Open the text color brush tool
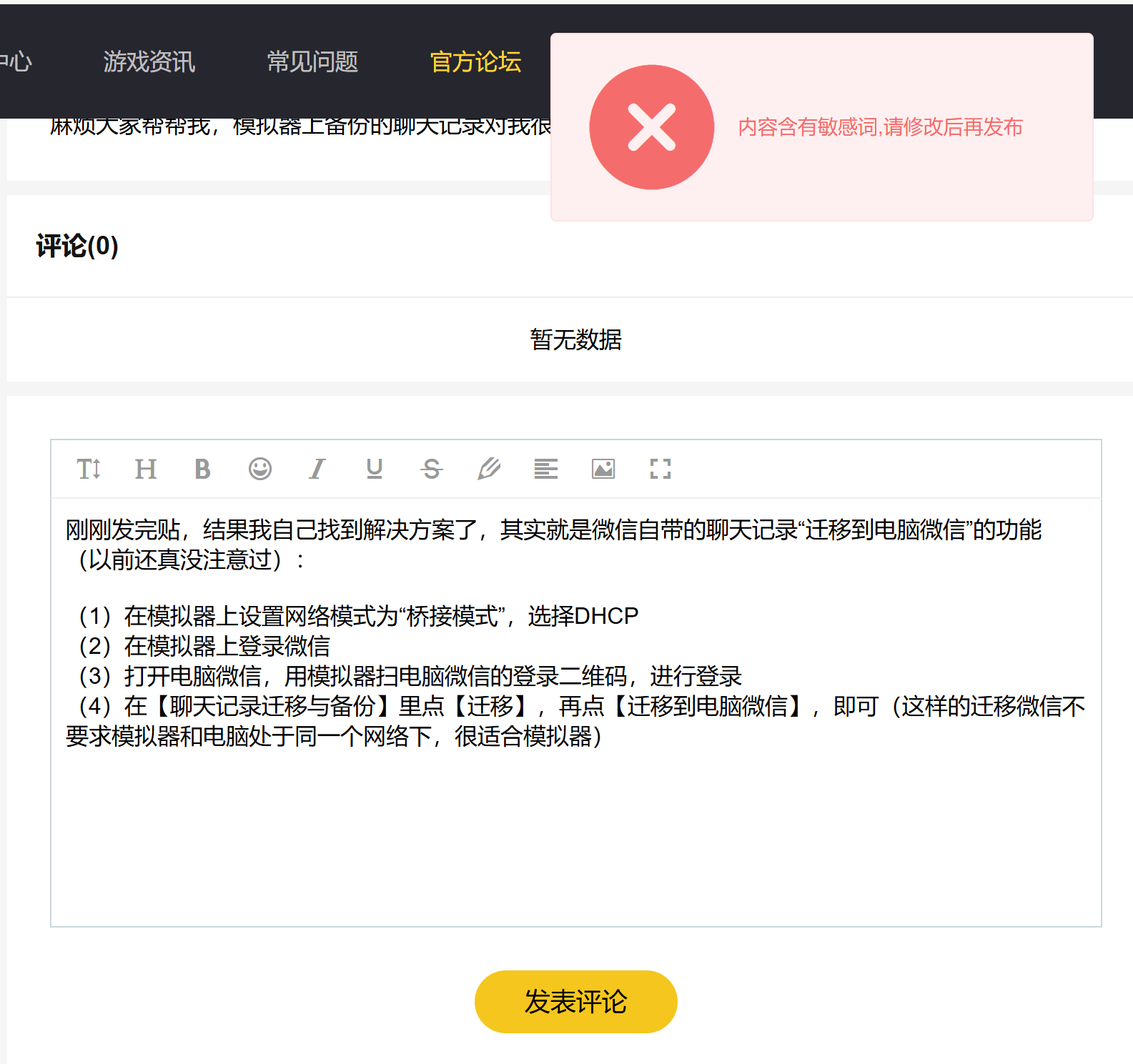 pyautogui.click(x=489, y=469)
